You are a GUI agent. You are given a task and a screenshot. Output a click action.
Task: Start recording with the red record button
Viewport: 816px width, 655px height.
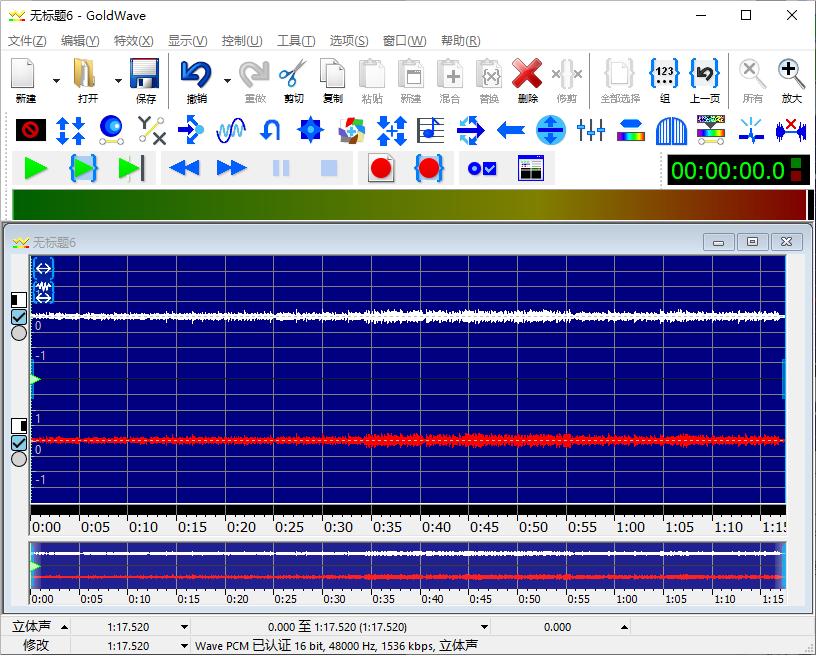tap(380, 169)
